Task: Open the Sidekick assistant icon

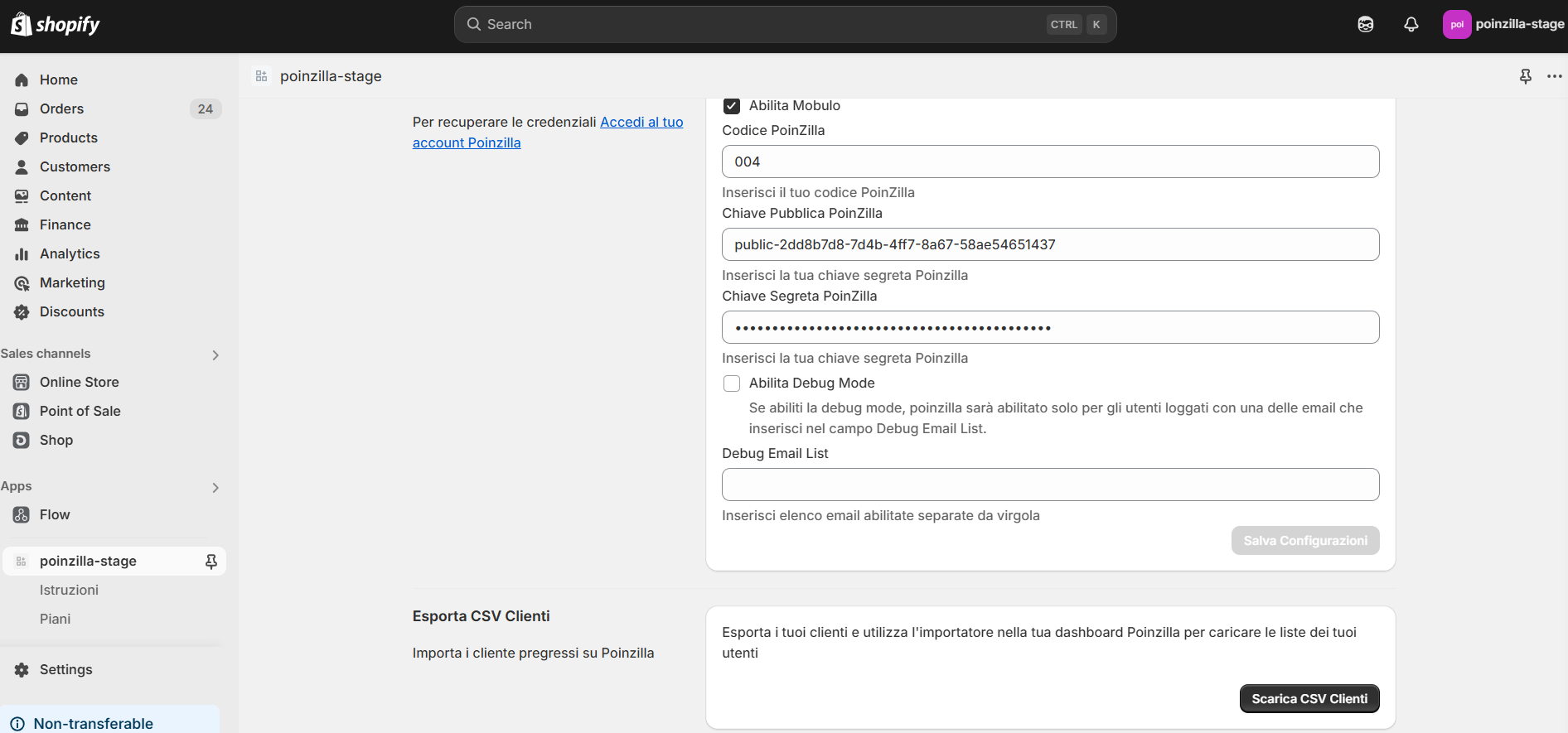Action: click(x=1366, y=24)
